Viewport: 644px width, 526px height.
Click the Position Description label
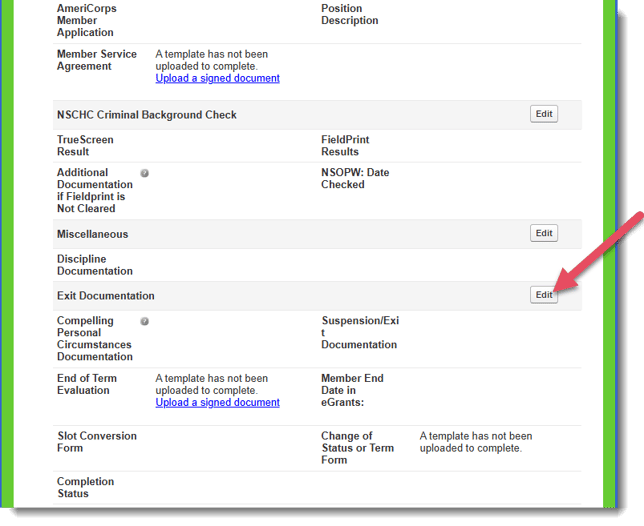349,14
